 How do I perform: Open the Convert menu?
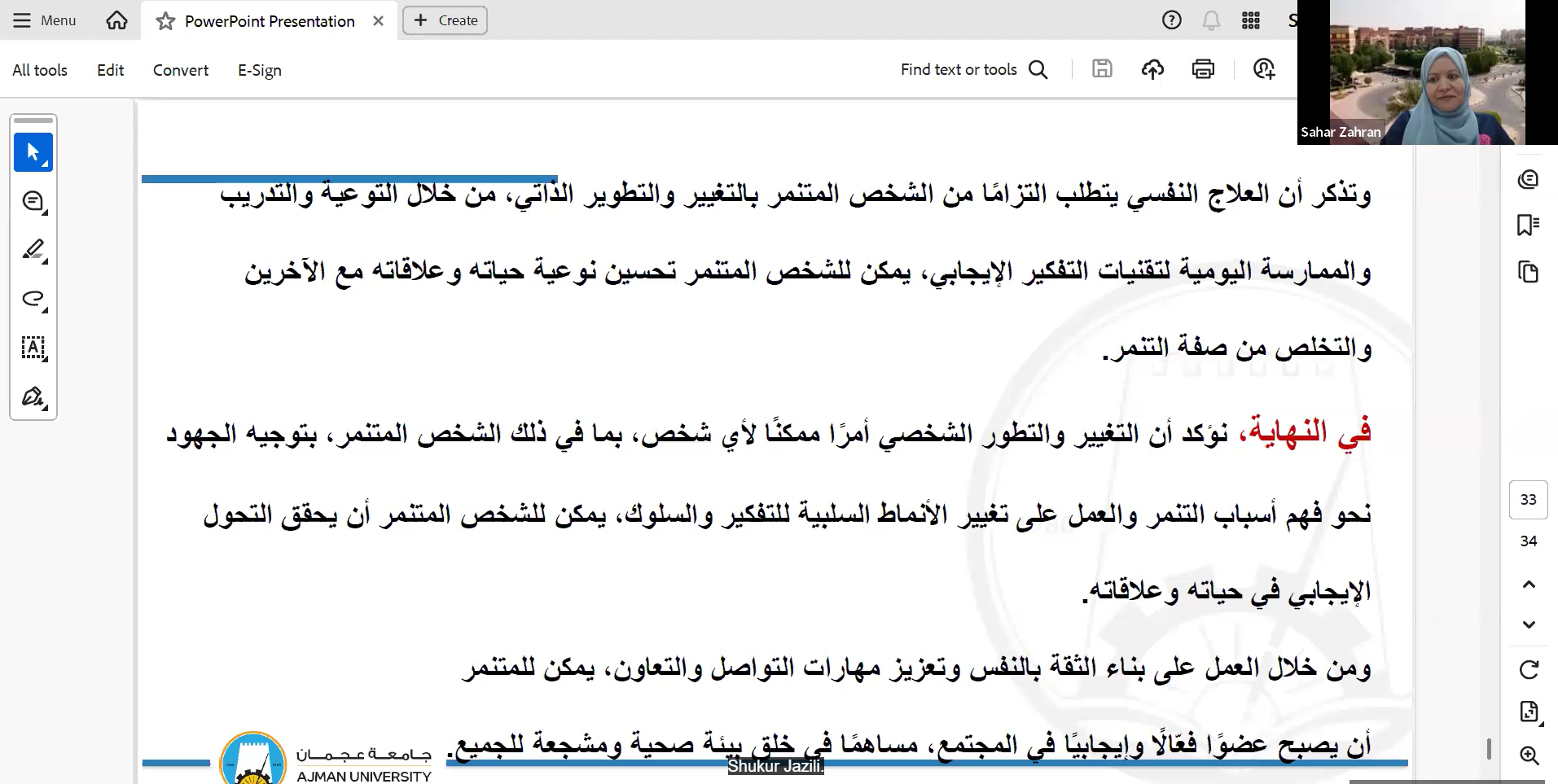tap(181, 70)
